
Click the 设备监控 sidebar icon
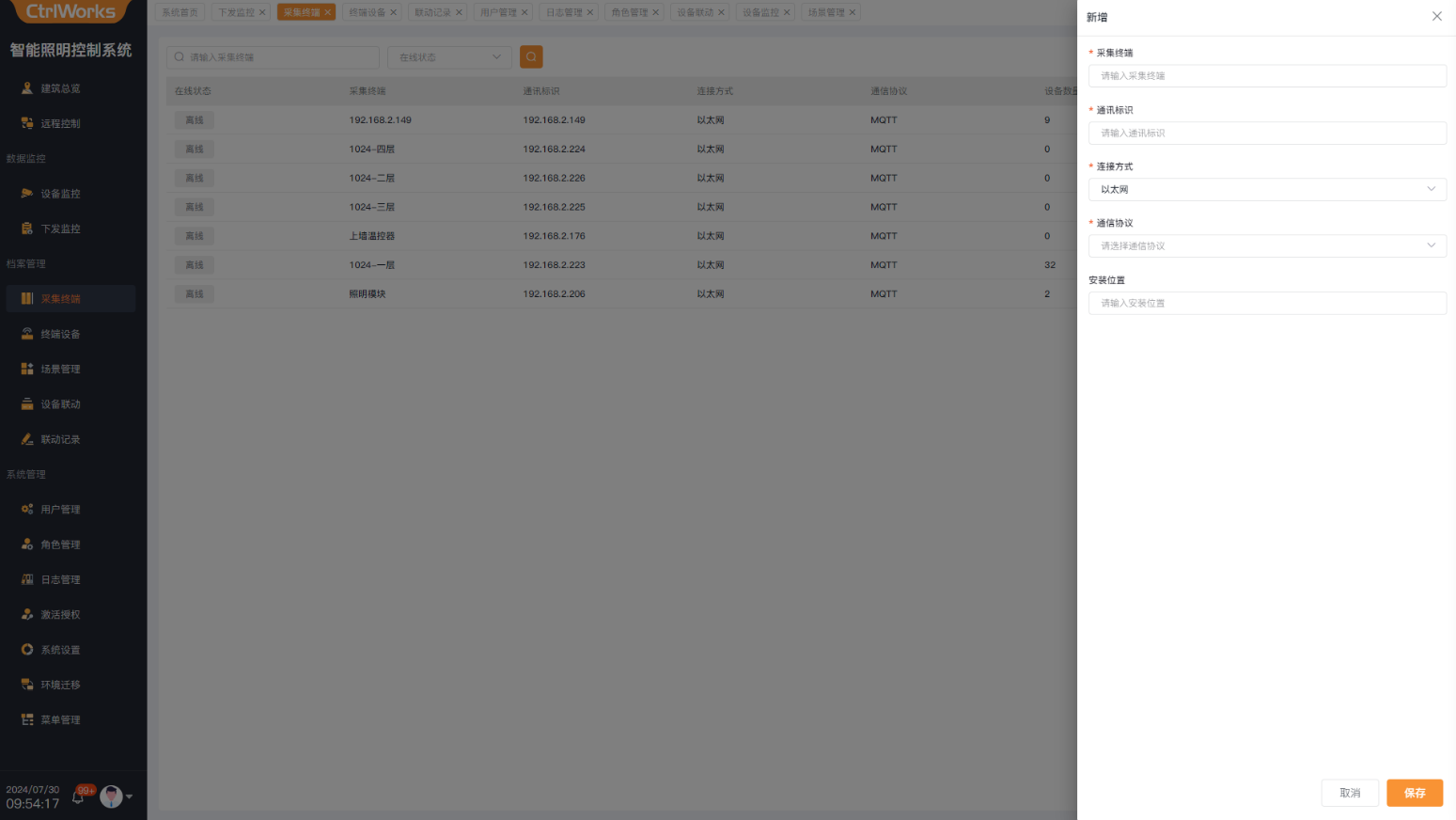pyautogui.click(x=27, y=194)
